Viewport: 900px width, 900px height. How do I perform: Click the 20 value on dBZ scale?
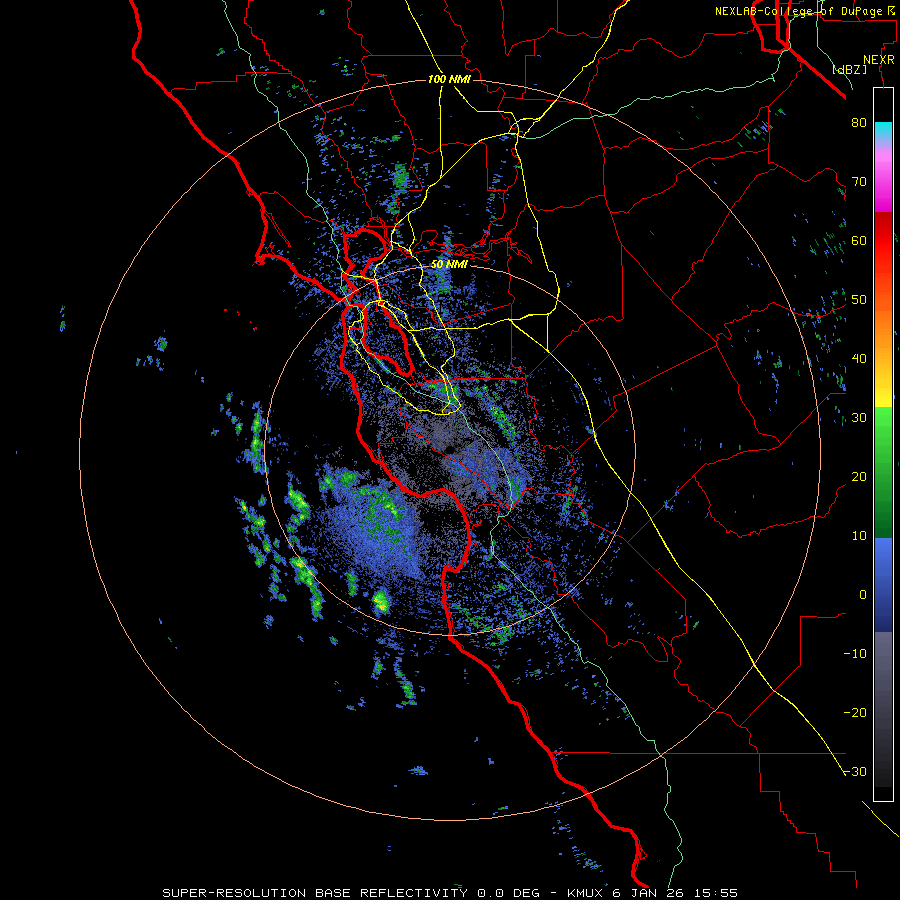pyautogui.click(x=859, y=477)
